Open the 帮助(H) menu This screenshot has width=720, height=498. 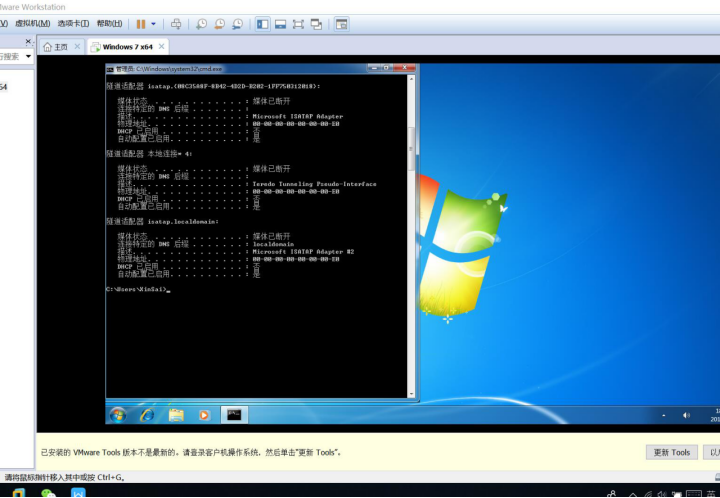(109, 23)
